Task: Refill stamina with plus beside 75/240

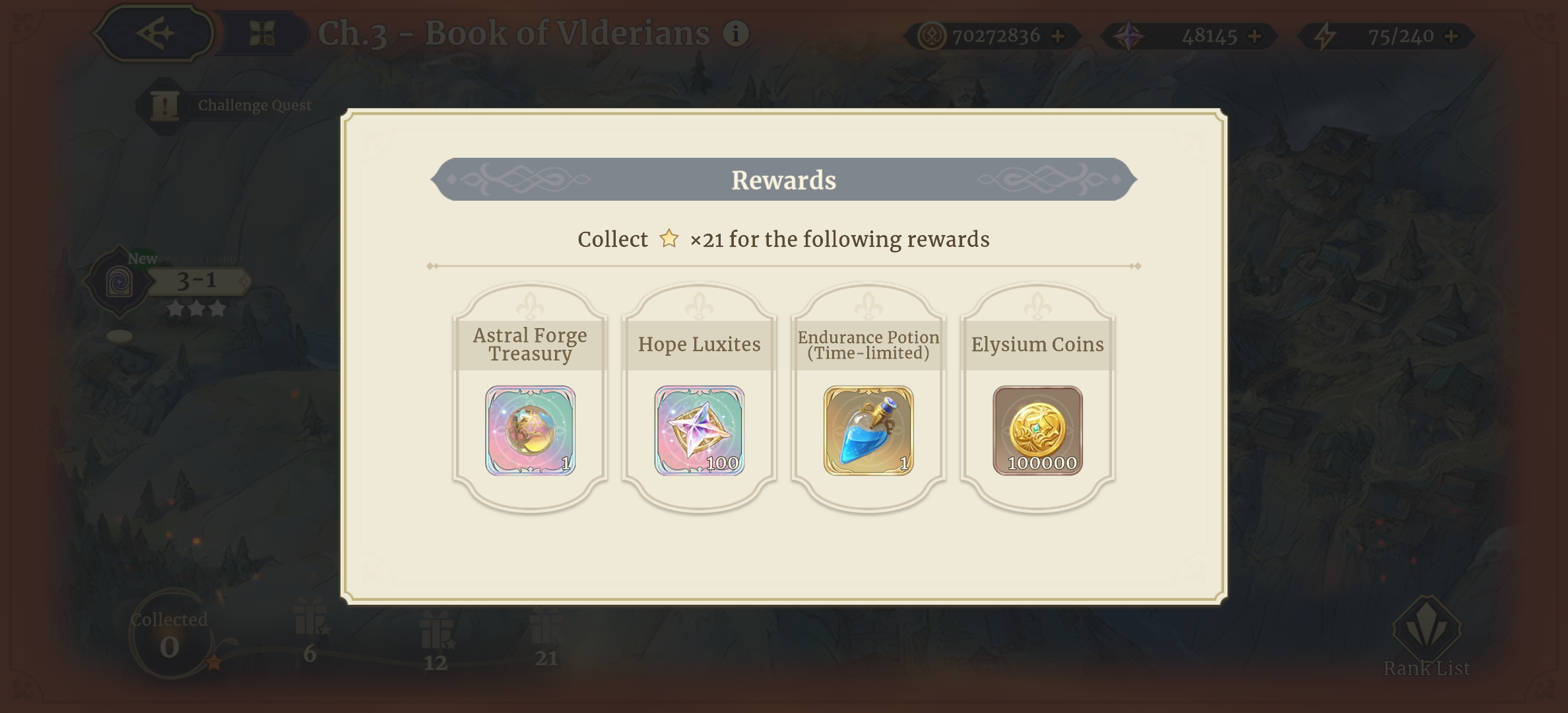Action: point(1451,36)
